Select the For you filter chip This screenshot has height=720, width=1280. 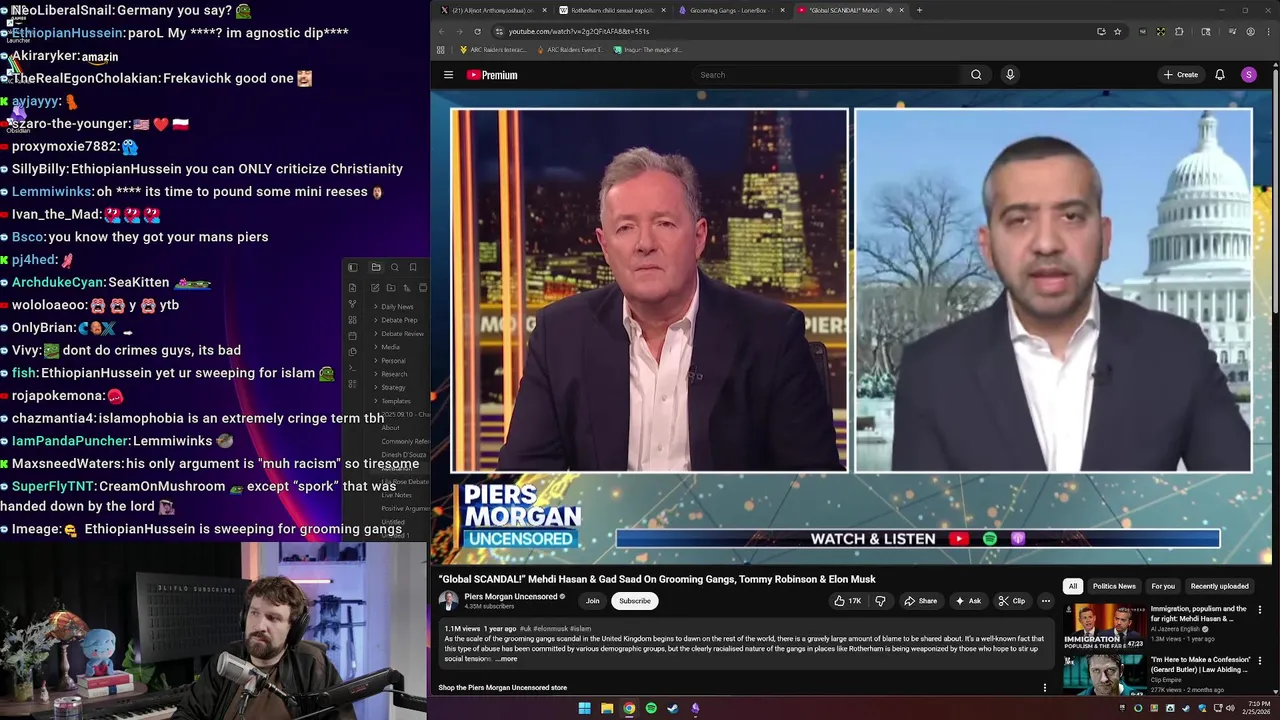pos(1163,586)
